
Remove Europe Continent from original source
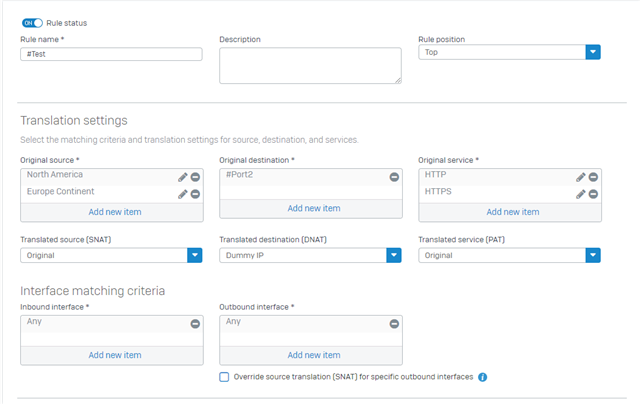196,194
